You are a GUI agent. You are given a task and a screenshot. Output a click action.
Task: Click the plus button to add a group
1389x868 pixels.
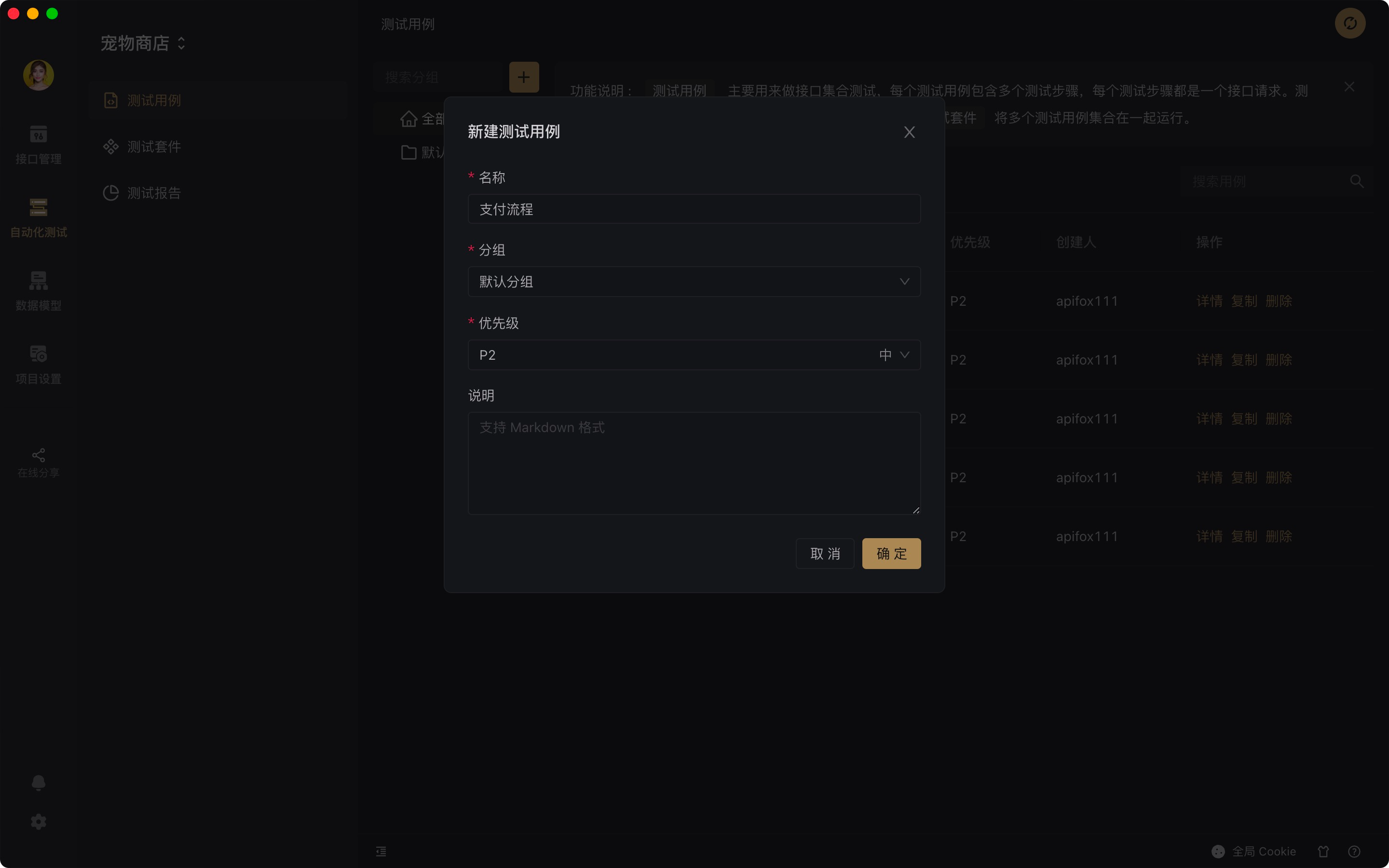coord(523,77)
